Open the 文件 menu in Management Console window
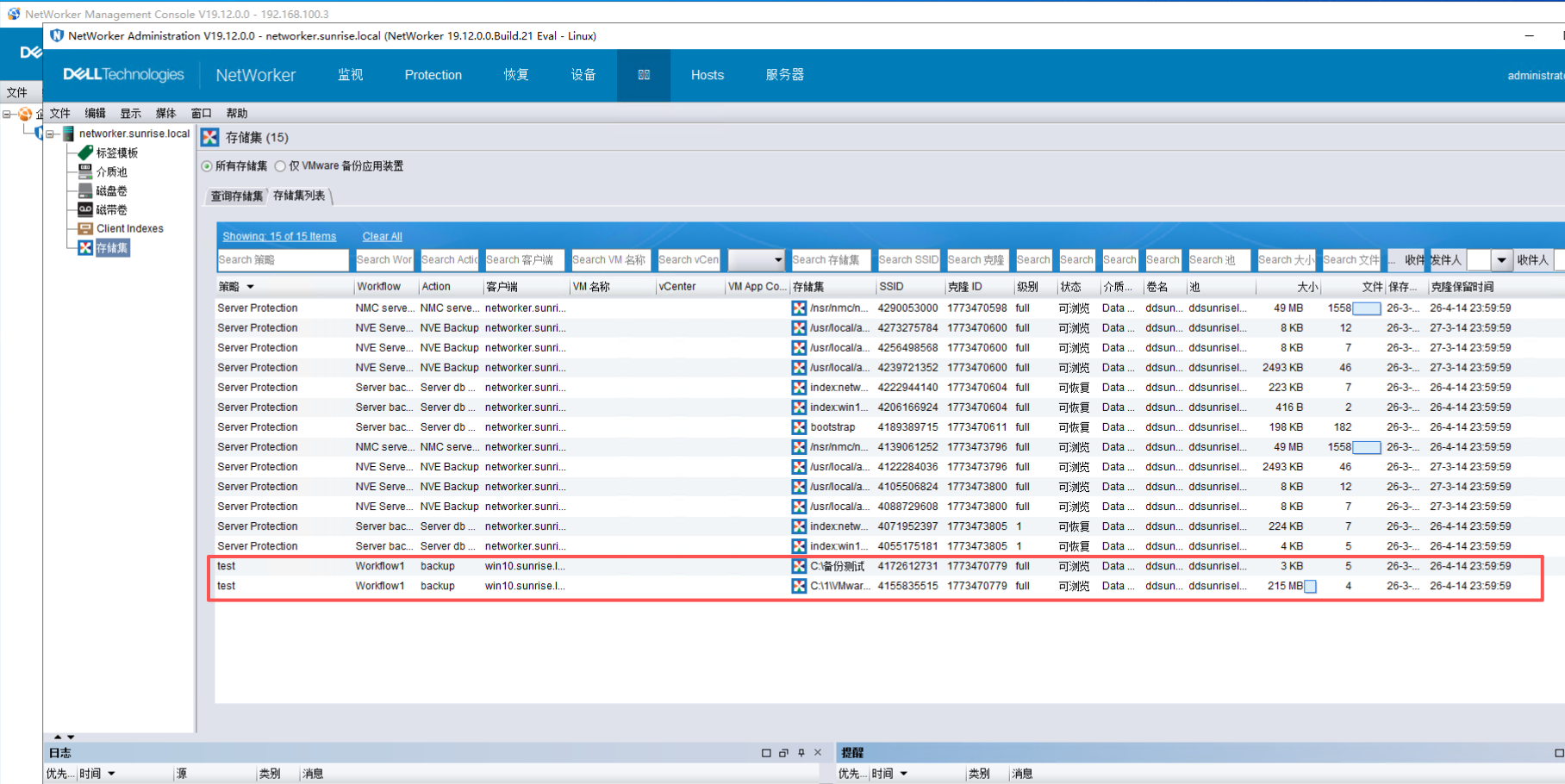 point(17,92)
